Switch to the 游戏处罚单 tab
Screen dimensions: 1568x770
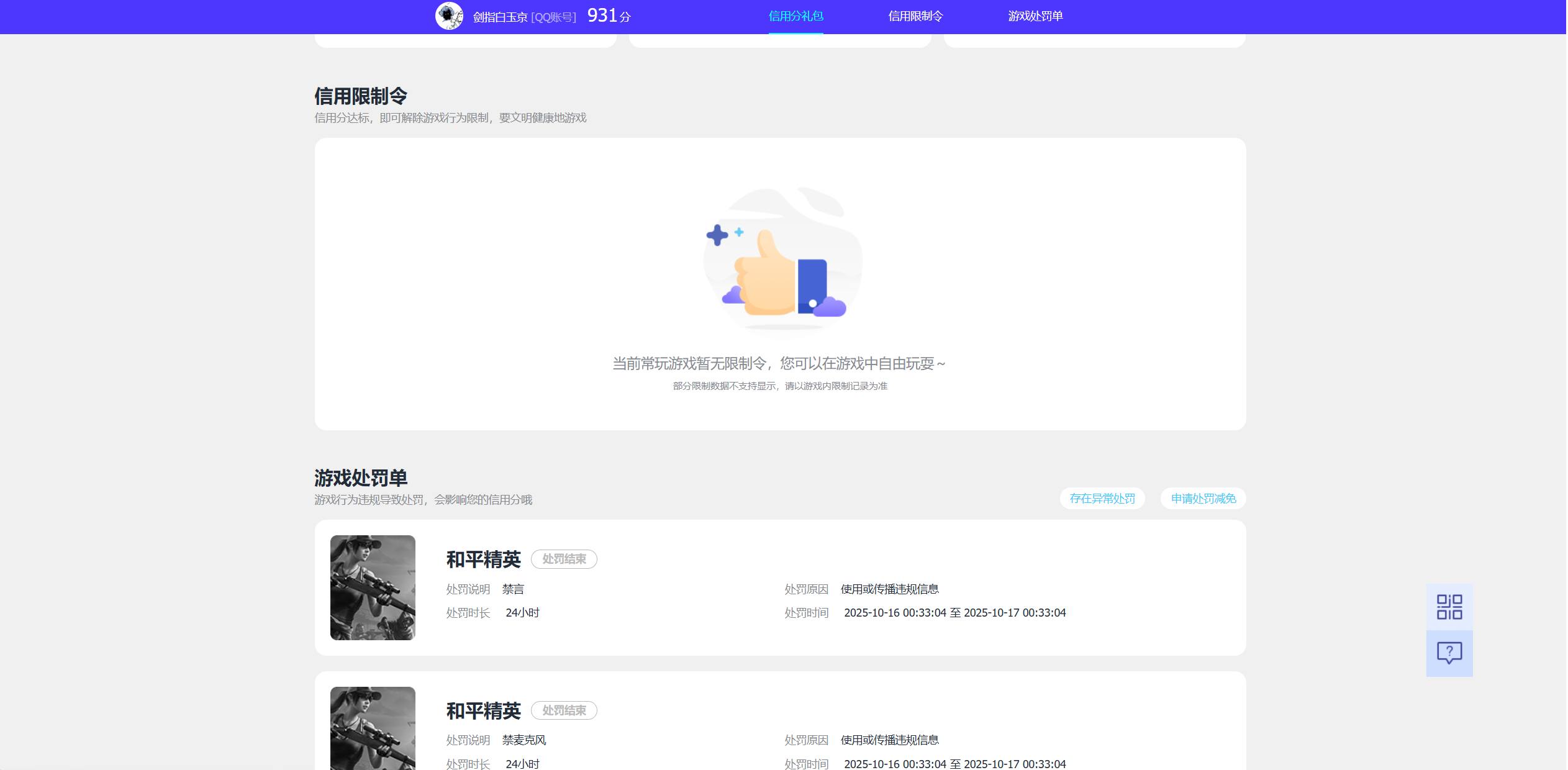[1035, 16]
